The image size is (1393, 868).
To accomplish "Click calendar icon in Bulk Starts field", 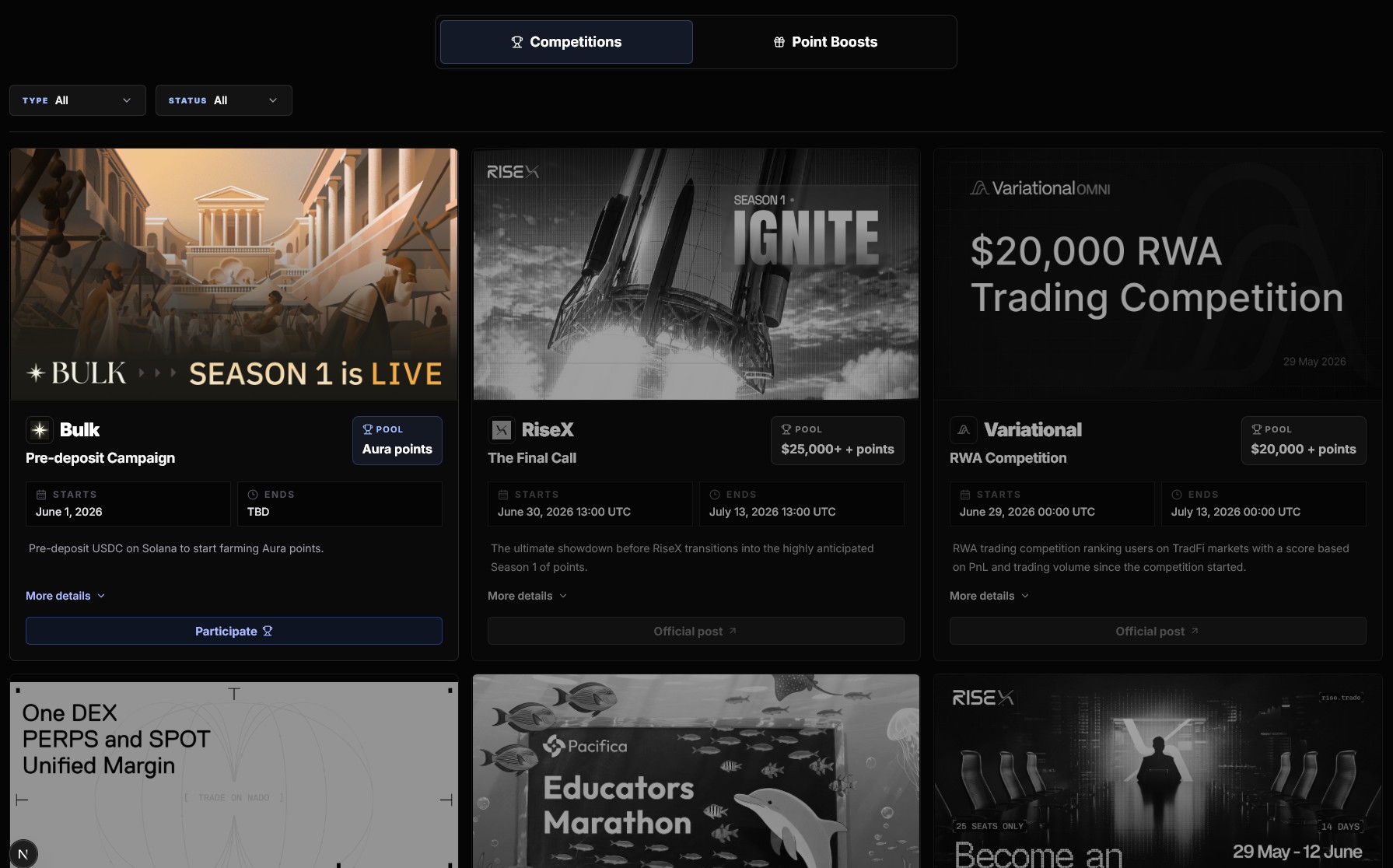I will point(41,495).
